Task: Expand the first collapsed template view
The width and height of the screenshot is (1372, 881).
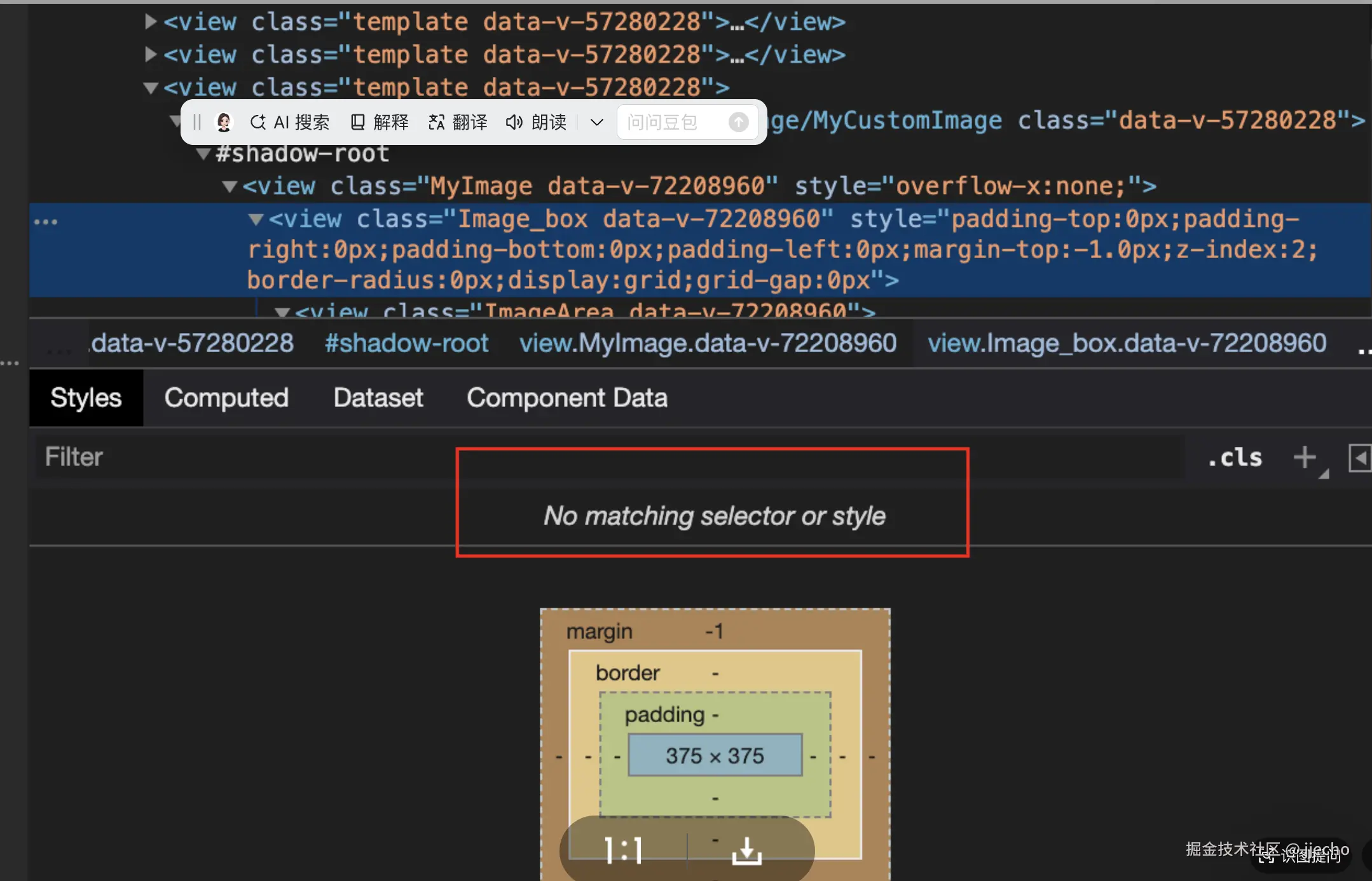Action: pyautogui.click(x=150, y=22)
